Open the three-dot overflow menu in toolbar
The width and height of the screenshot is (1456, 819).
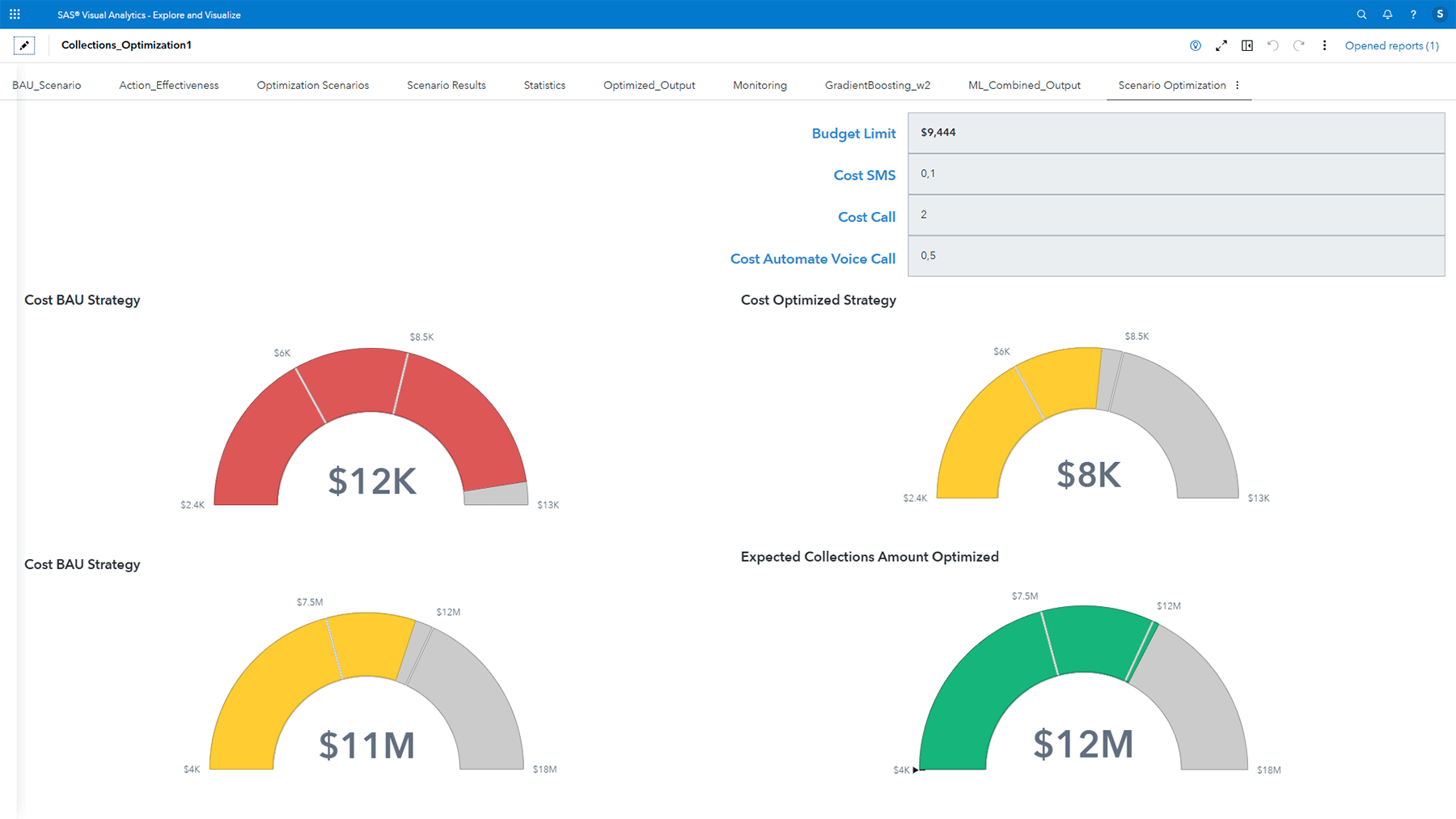[x=1325, y=45]
